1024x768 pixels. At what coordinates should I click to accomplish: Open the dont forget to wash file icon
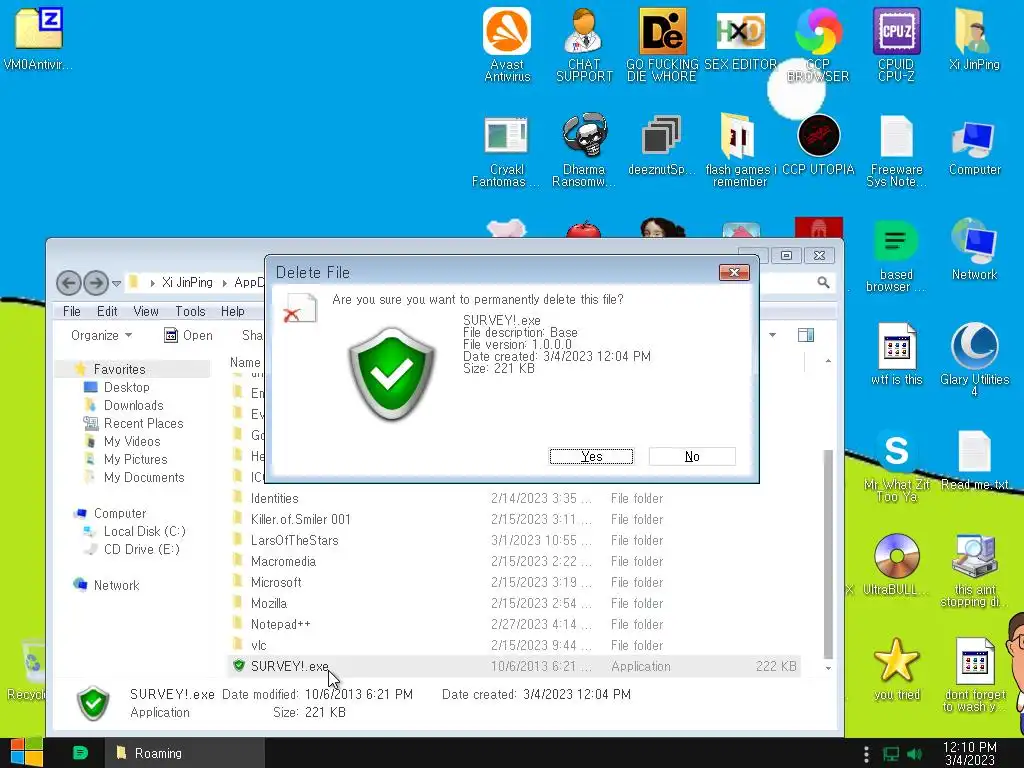point(974,675)
